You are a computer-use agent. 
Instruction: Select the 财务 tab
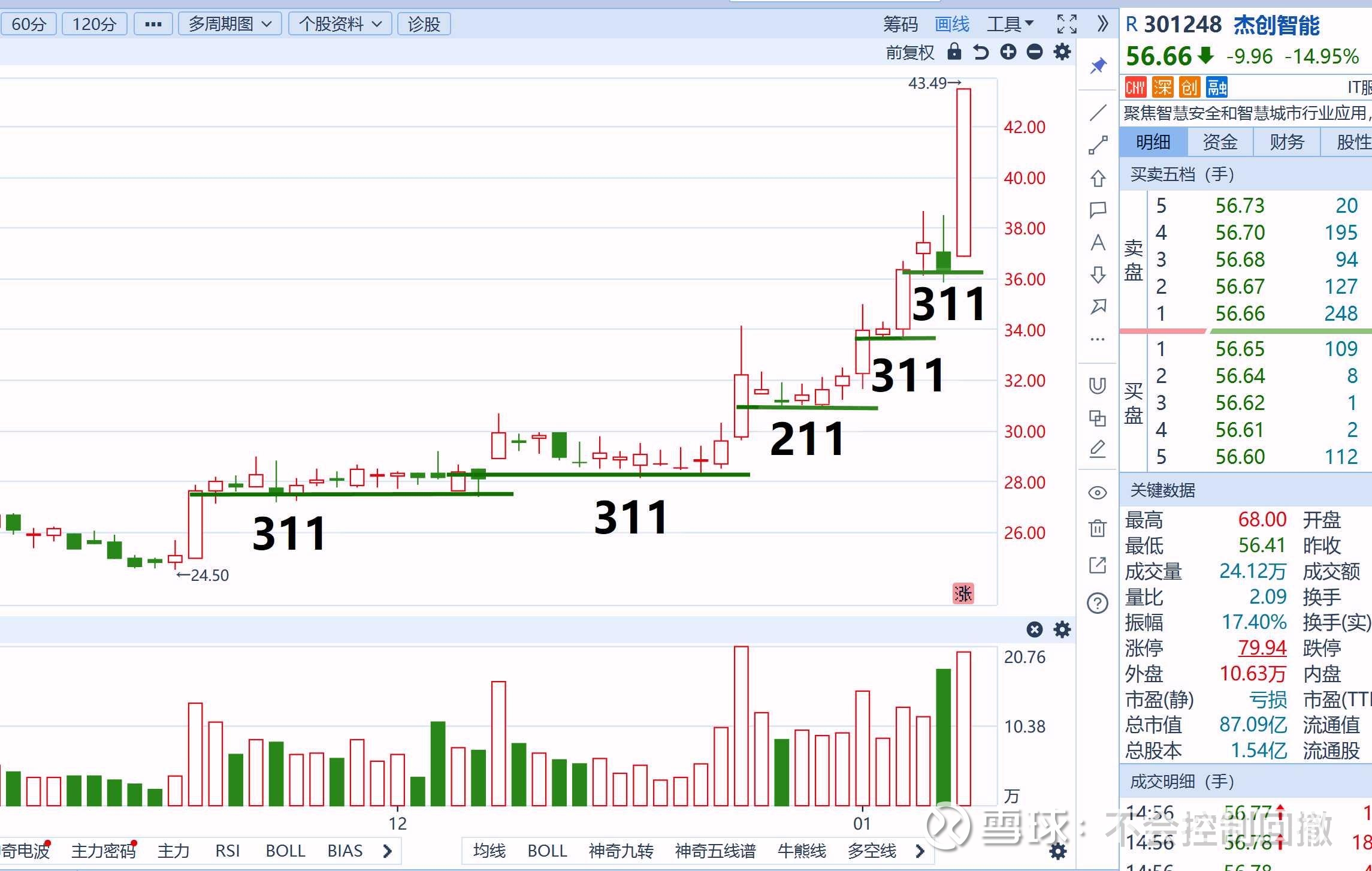1286,142
